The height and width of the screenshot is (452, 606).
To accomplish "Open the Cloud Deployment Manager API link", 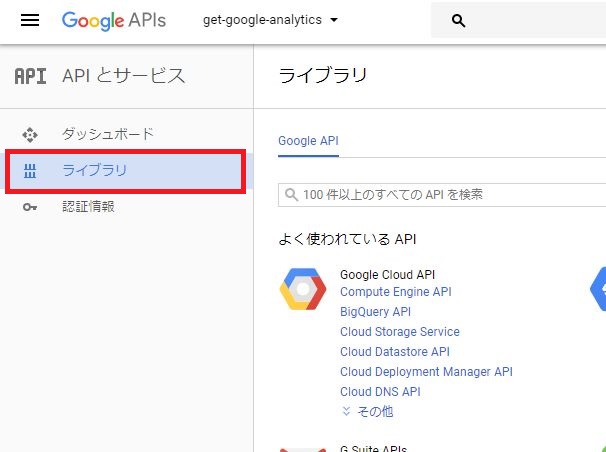I will (426, 372).
